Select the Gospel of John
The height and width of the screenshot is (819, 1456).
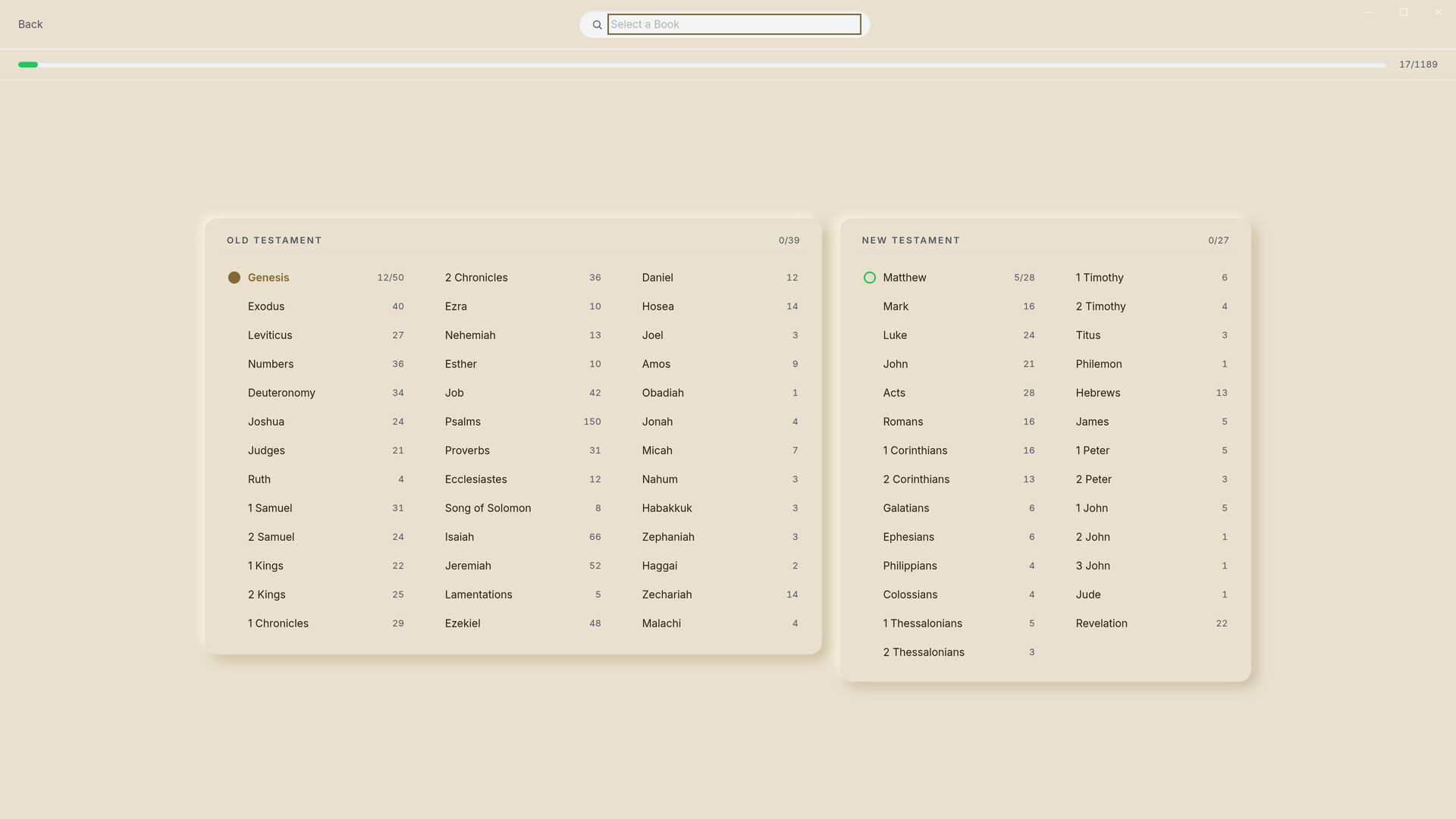pos(949,364)
